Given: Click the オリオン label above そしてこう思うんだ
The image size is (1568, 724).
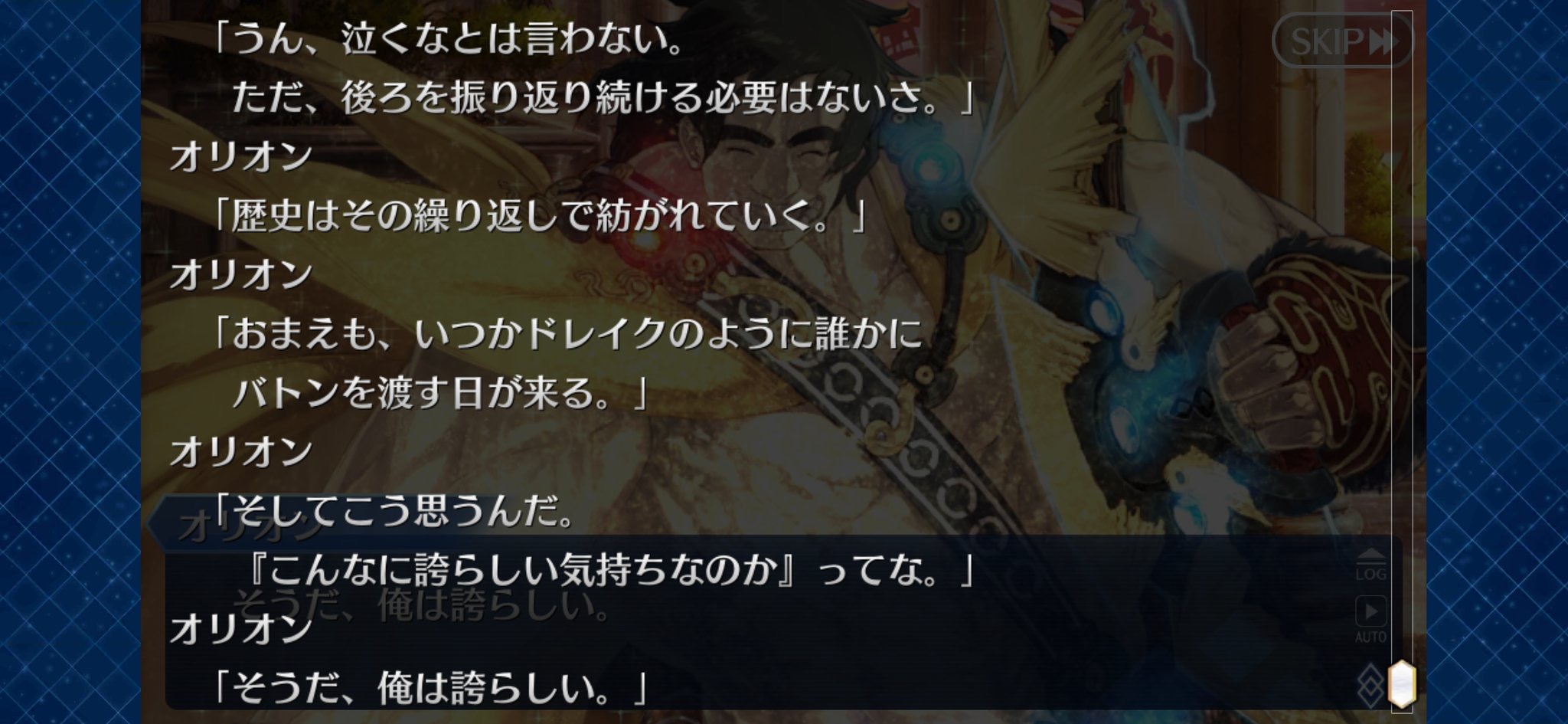Looking at the screenshot, I should (x=241, y=452).
